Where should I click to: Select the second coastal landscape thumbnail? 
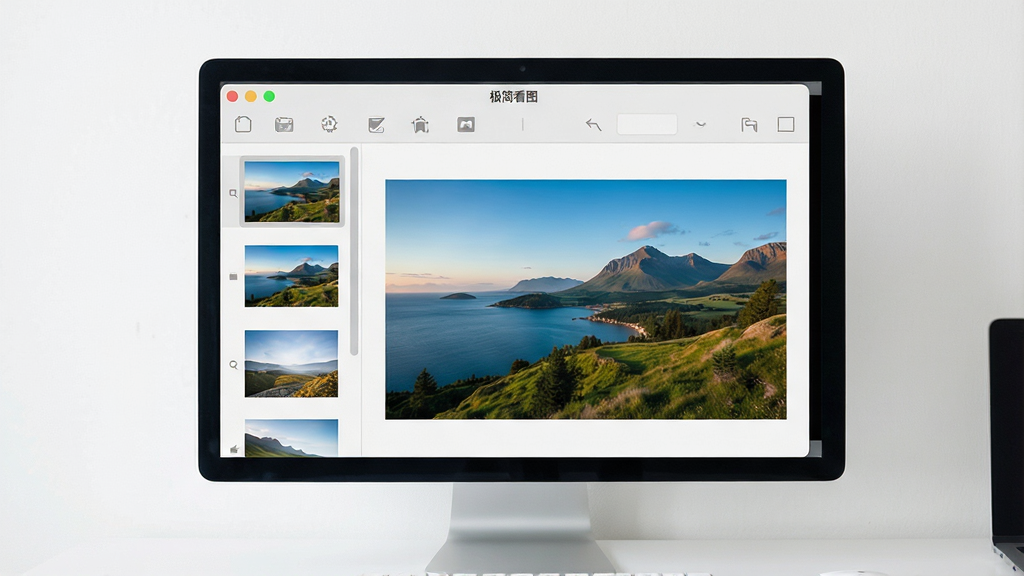(291, 276)
